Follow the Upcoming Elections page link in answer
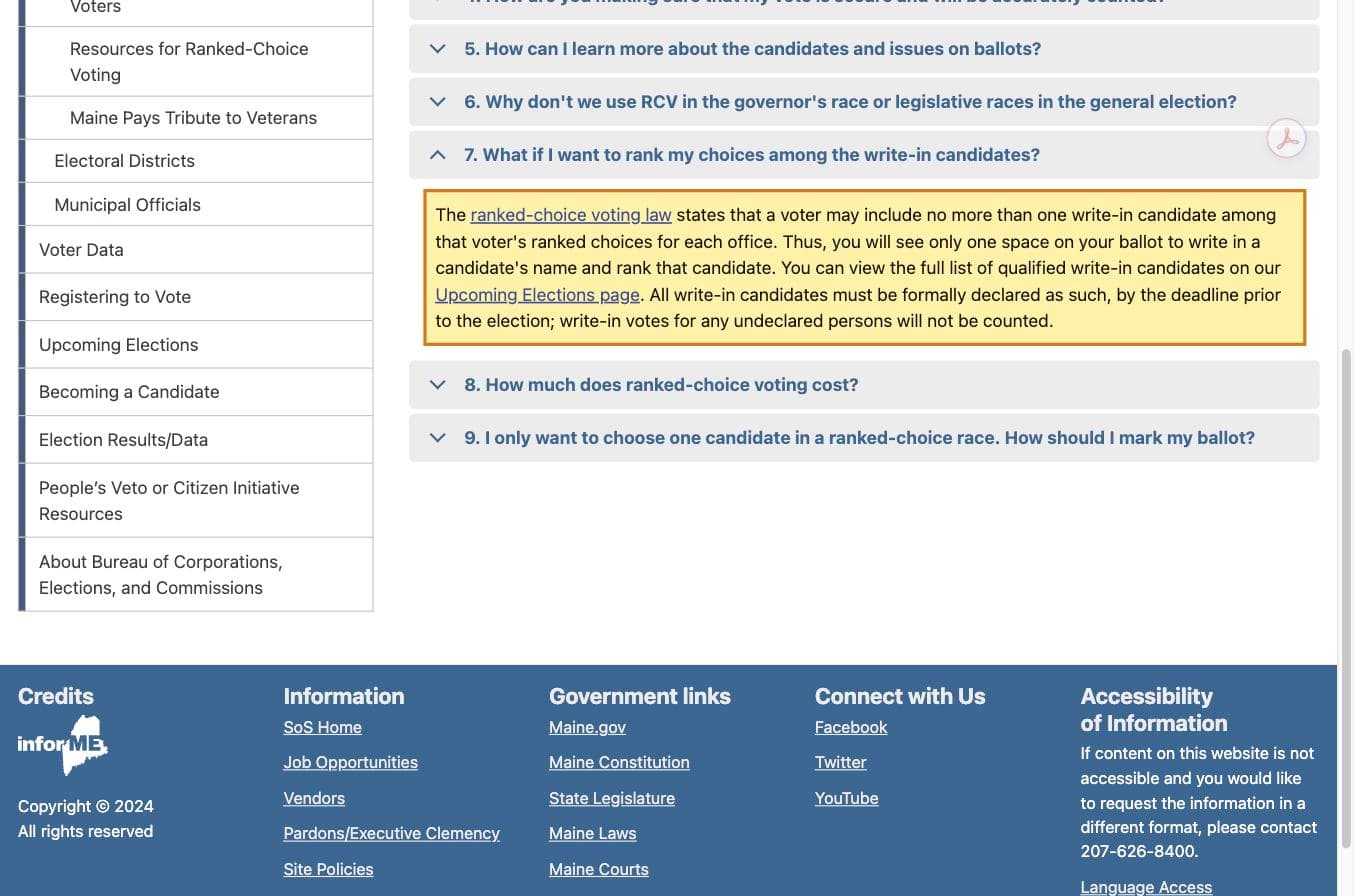This screenshot has height=896, width=1354. 538,295
